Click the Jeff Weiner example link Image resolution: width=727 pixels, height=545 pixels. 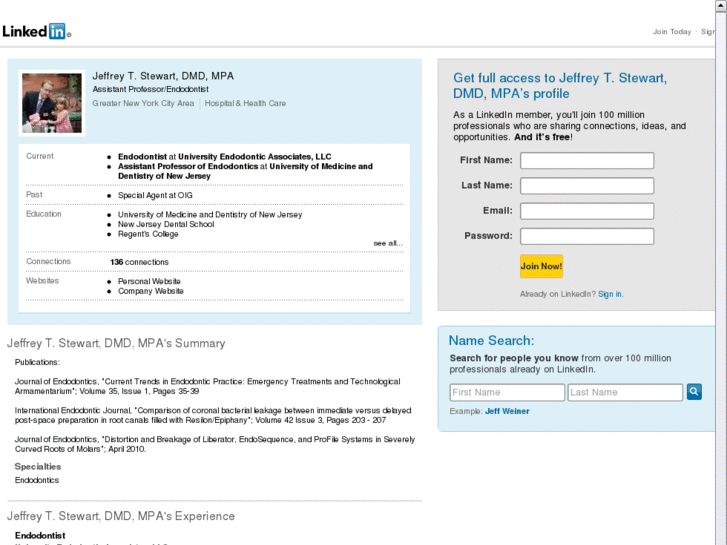click(x=507, y=411)
